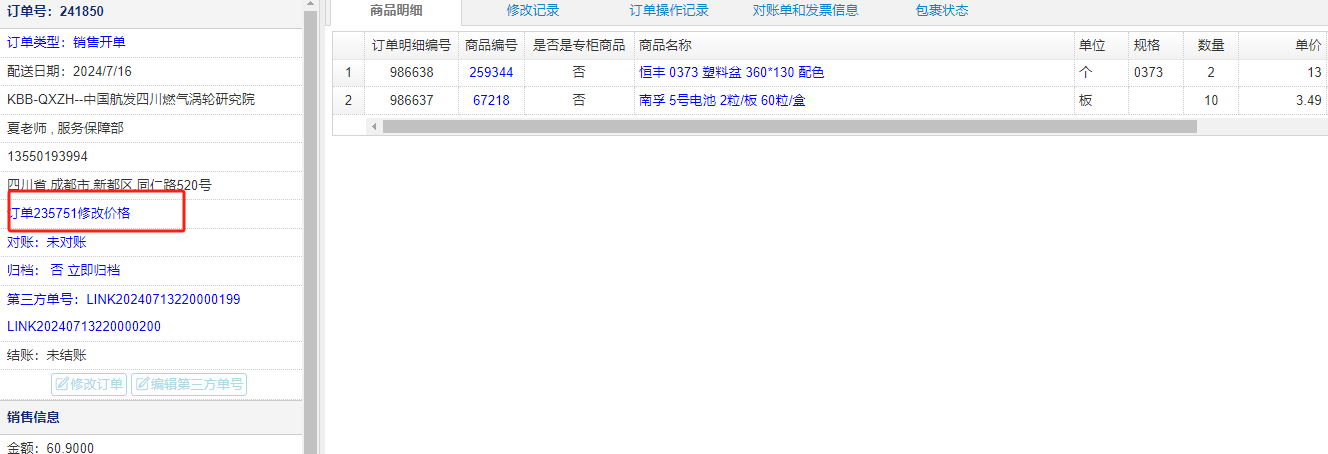Click the horizontal scrollbar of the product table
Image resolution: width=1328 pixels, height=454 pixels.
(789, 127)
